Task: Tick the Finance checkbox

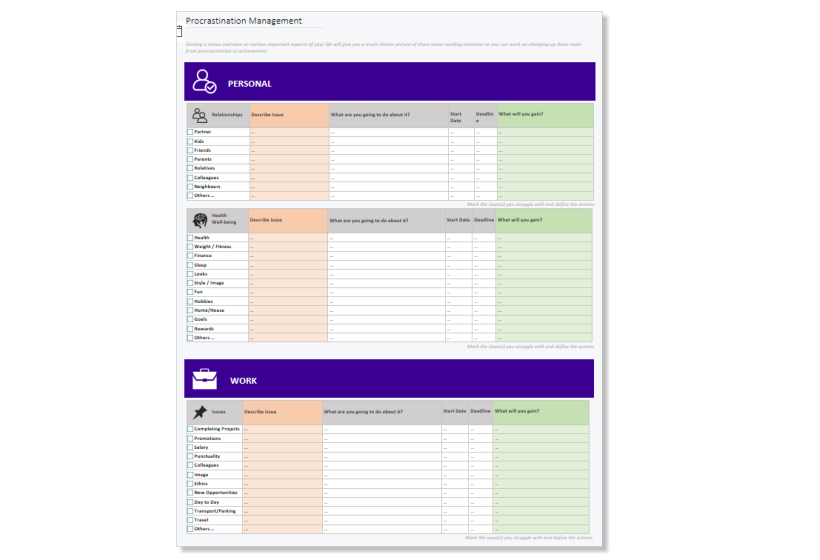Action: click(190, 256)
